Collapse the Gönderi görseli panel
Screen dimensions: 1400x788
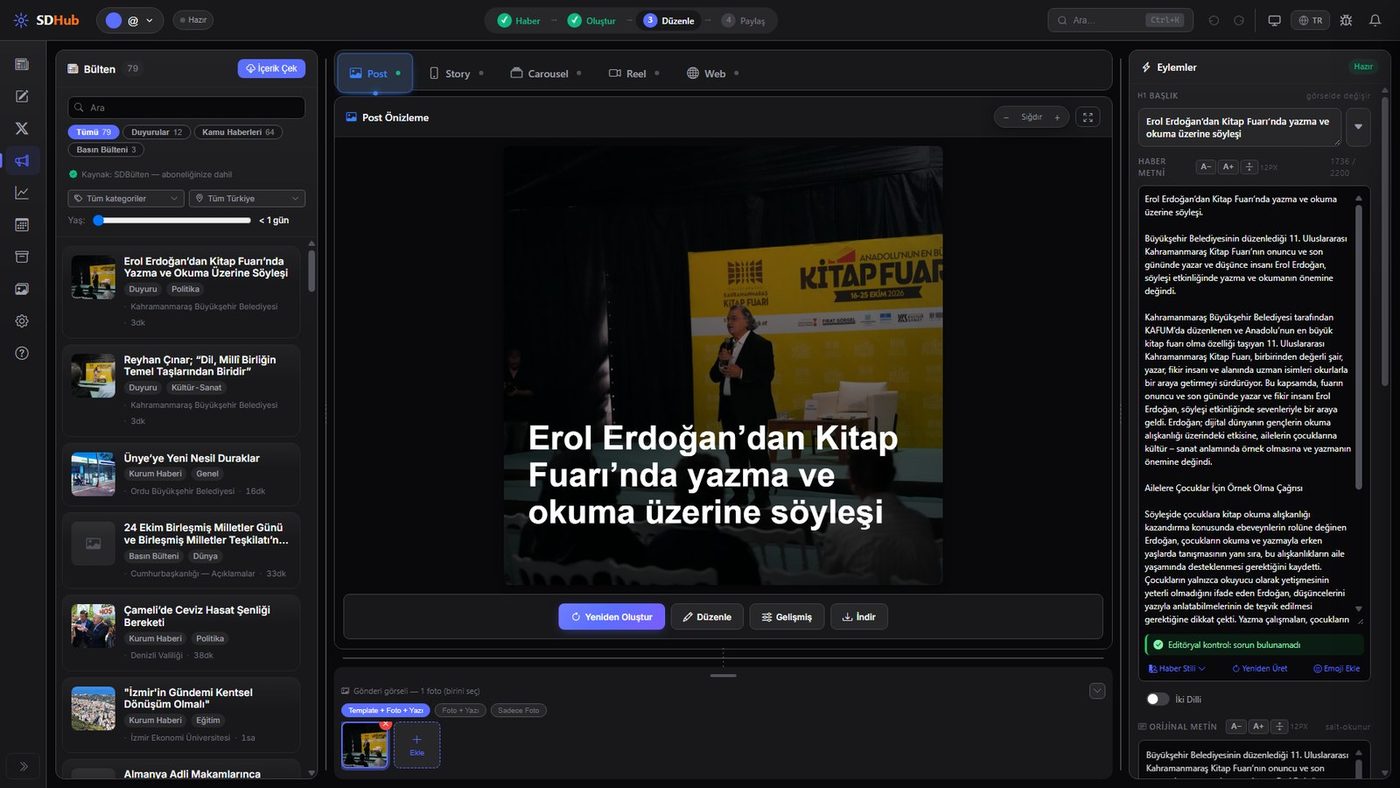[1097, 691]
